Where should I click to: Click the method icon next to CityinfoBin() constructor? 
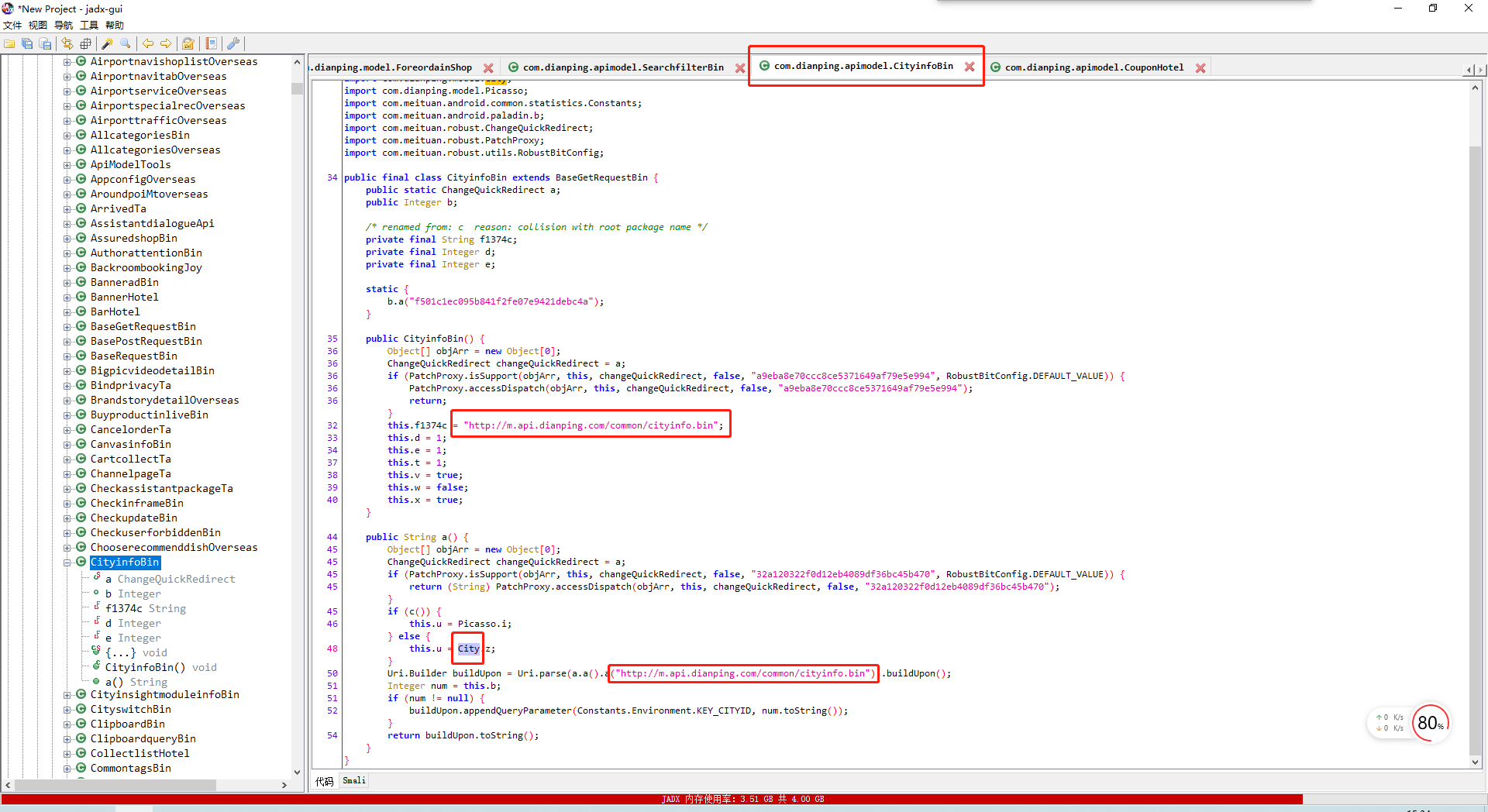(96, 666)
